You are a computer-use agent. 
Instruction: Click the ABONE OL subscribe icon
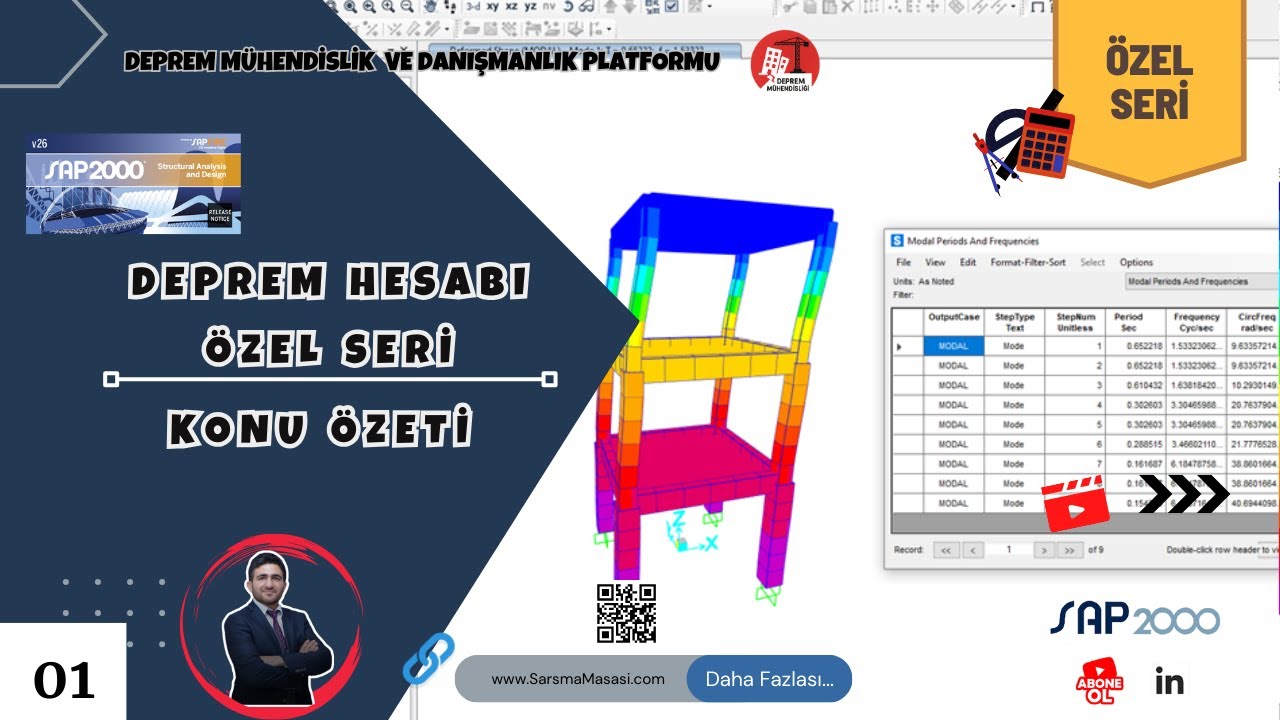point(1102,682)
